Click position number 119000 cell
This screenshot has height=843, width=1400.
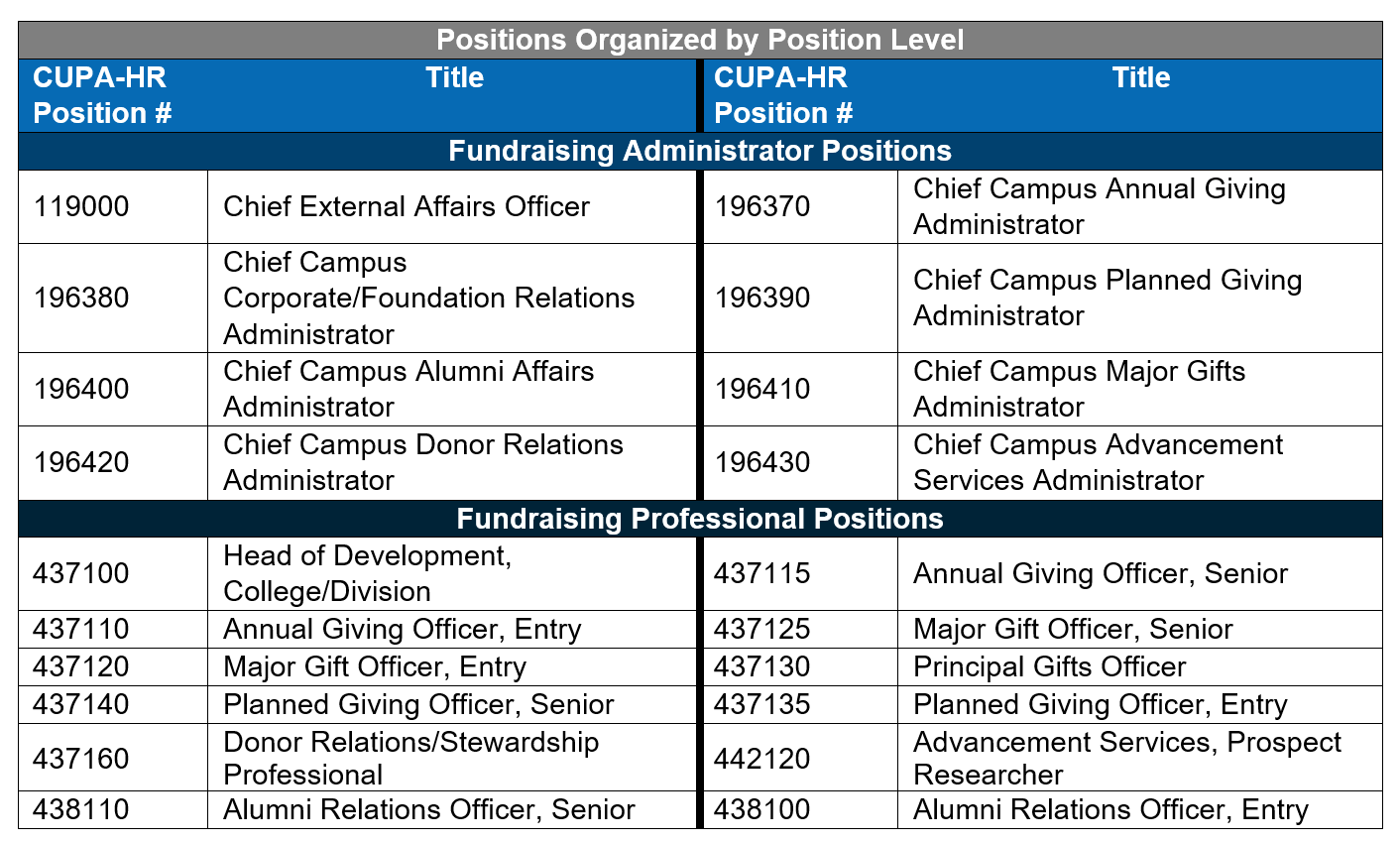point(81,206)
